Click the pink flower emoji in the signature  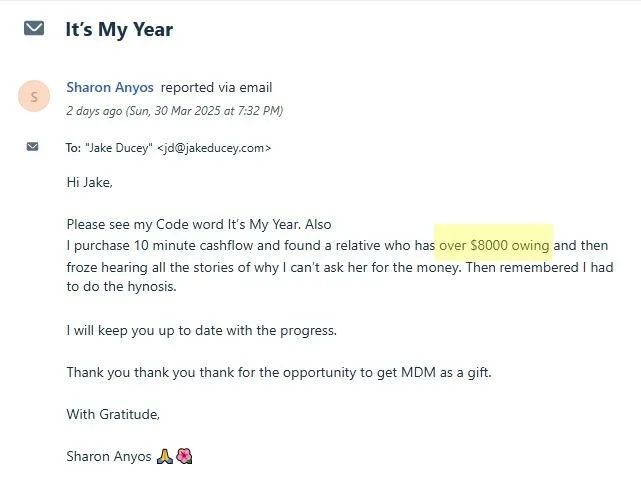point(184,456)
